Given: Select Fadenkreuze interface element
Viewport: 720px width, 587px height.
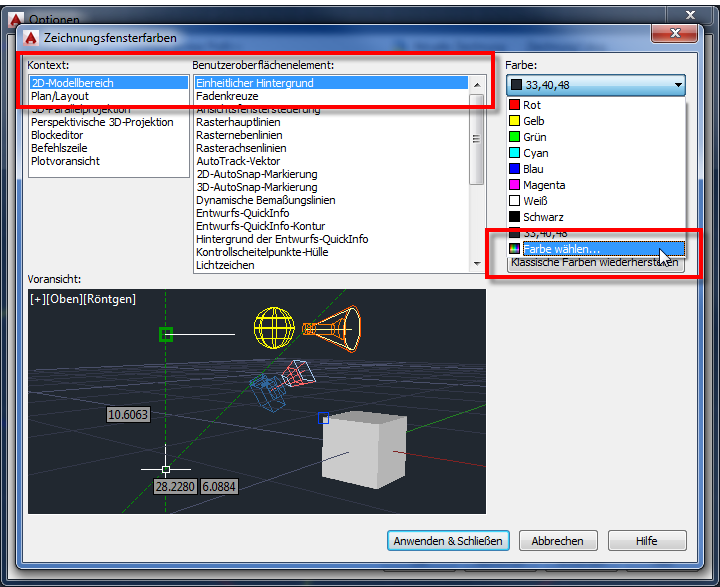Looking at the screenshot, I should (x=226, y=96).
